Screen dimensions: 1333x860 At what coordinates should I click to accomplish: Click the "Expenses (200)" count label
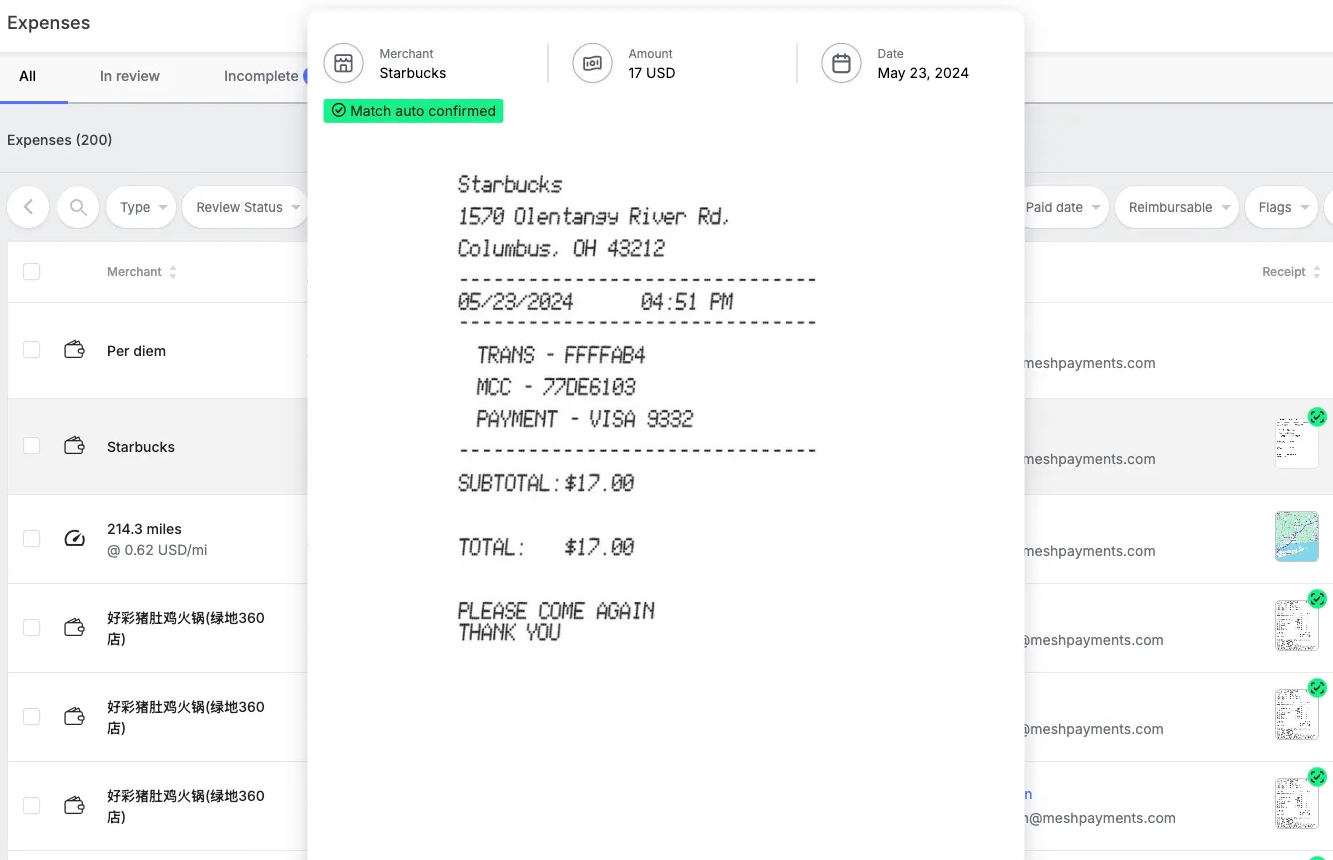pyautogui.click(x=60, y=140)
